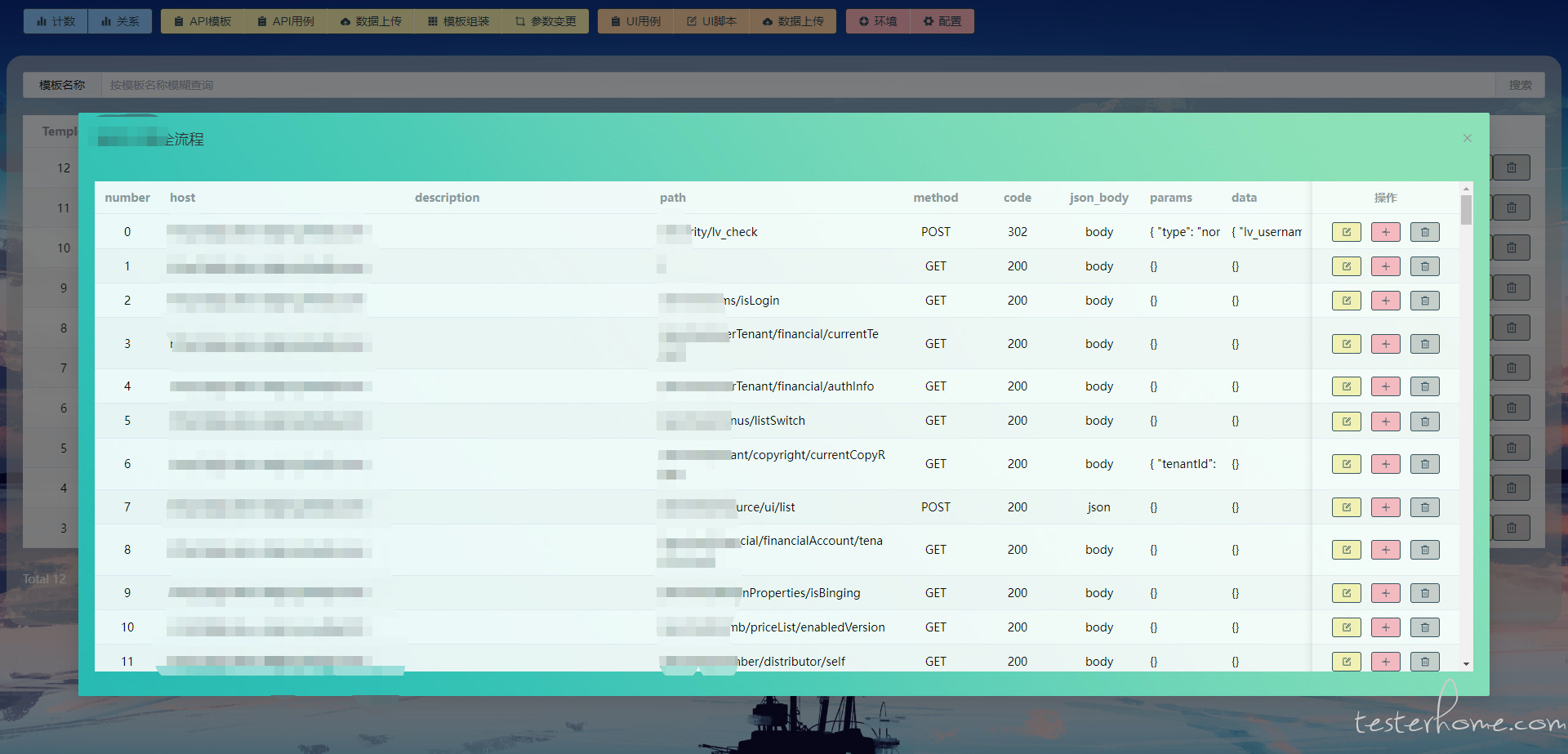
Task: Open 配置 settings button
Action: click(x=942, y=21)
